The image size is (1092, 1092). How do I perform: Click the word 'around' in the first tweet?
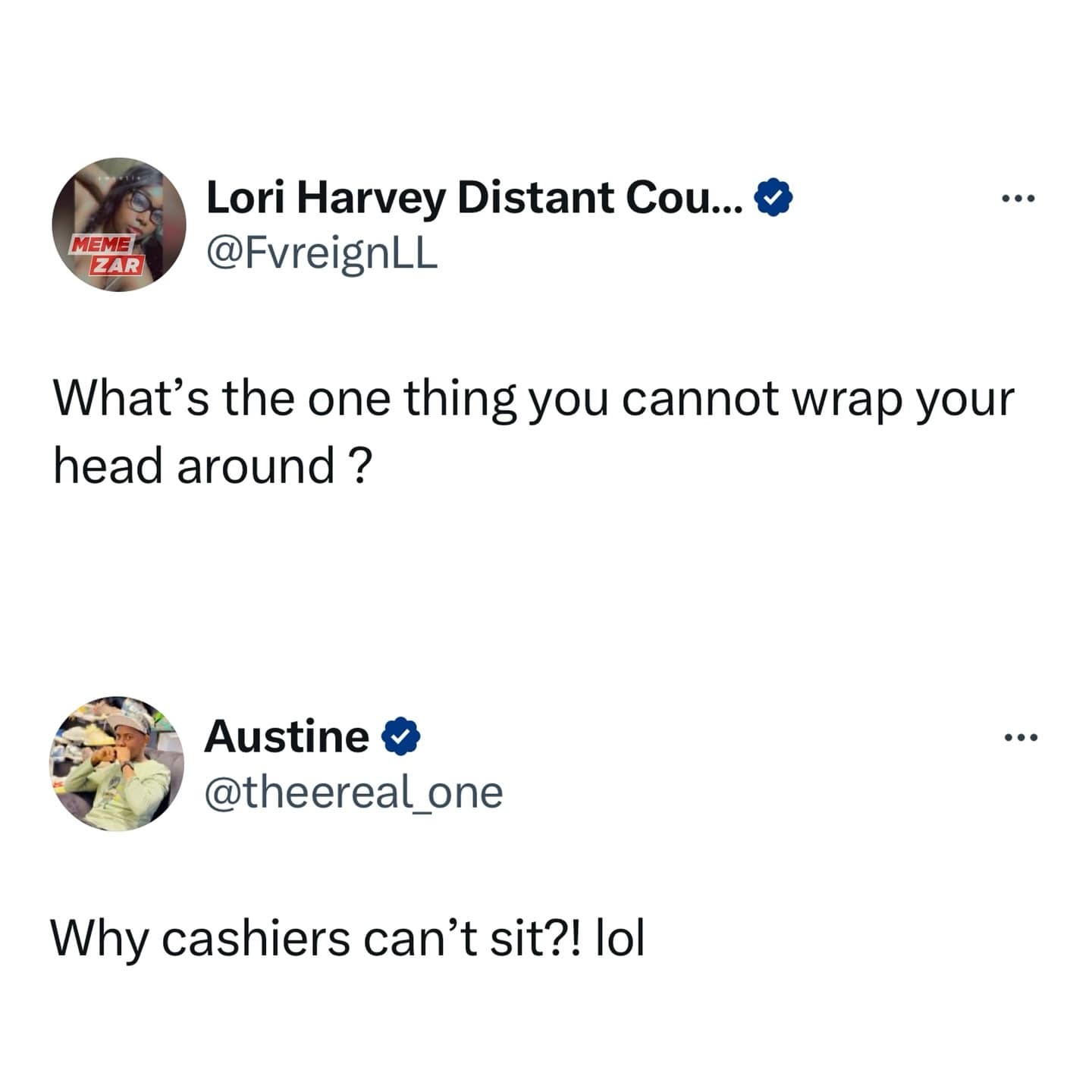(256, 466)
